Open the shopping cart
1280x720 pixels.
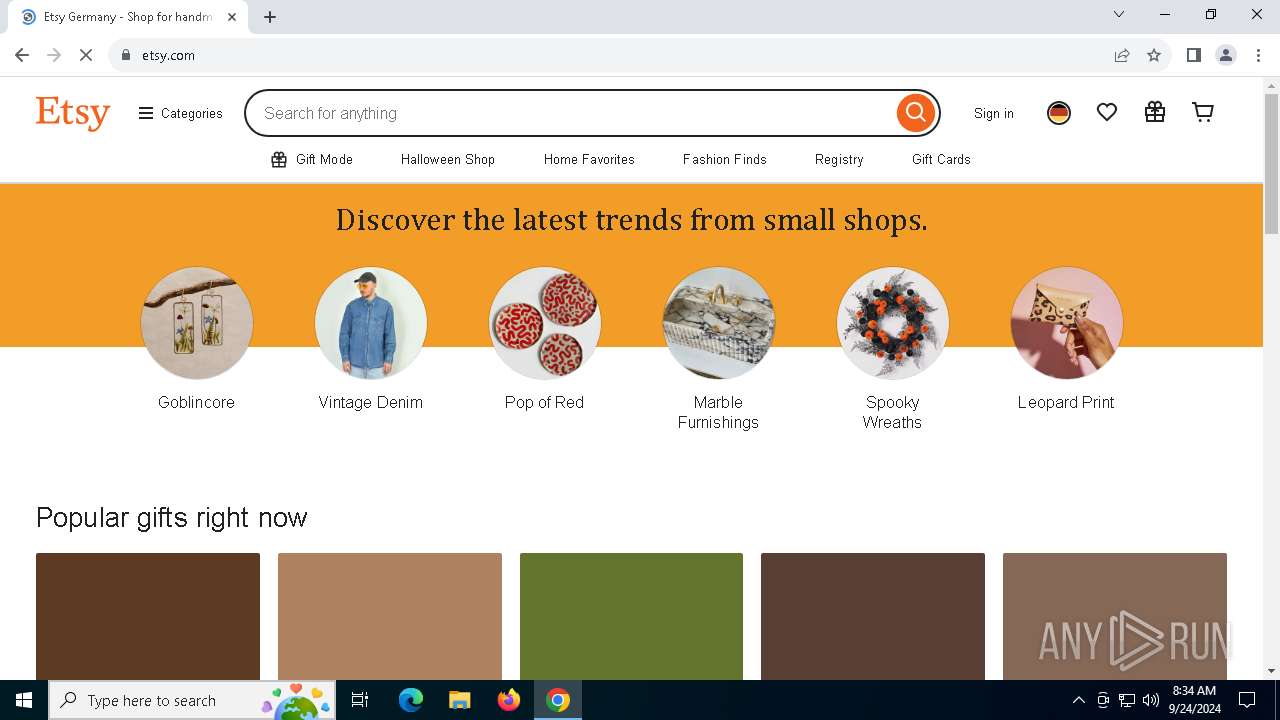click(1203, 113)
